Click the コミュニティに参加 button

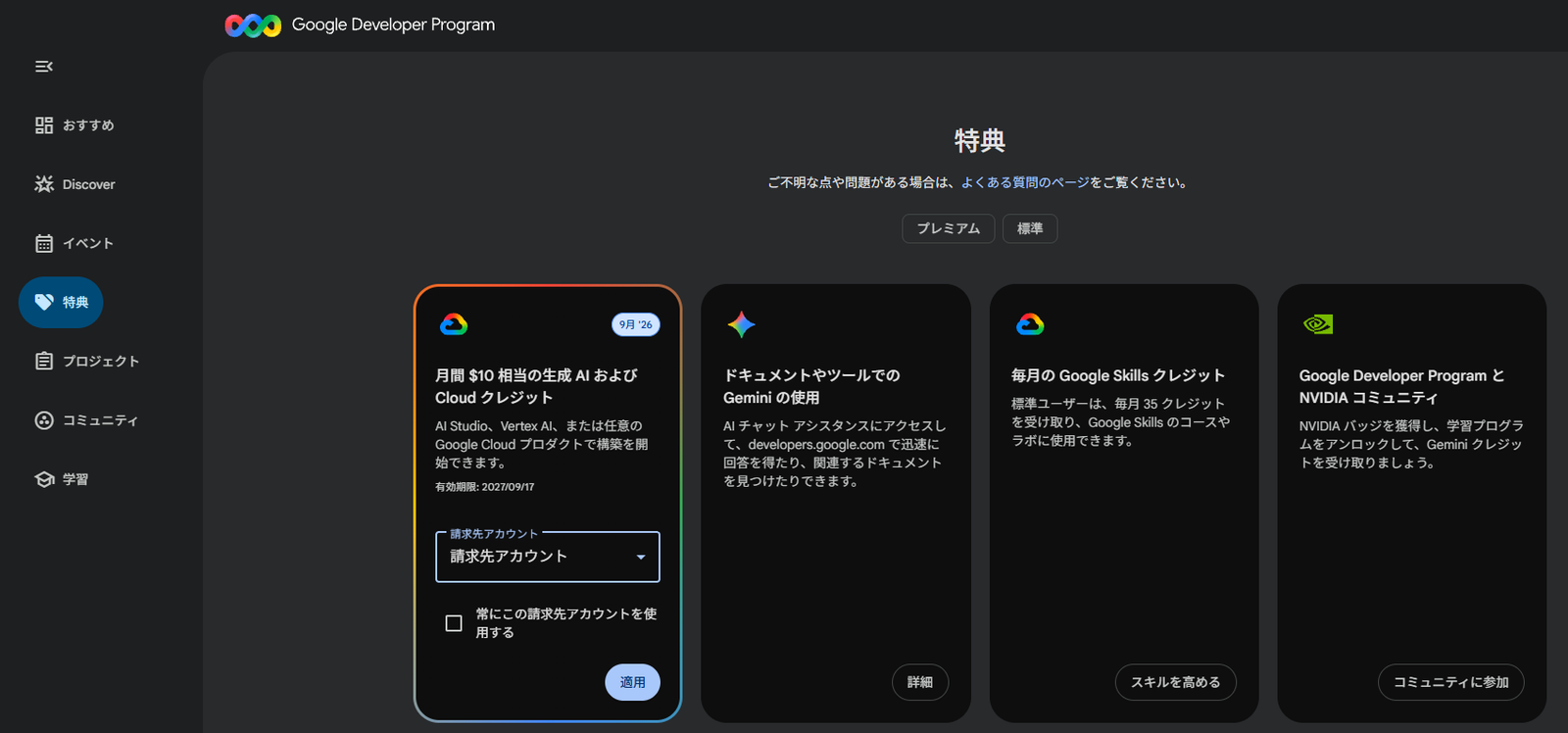point(1451,682)
